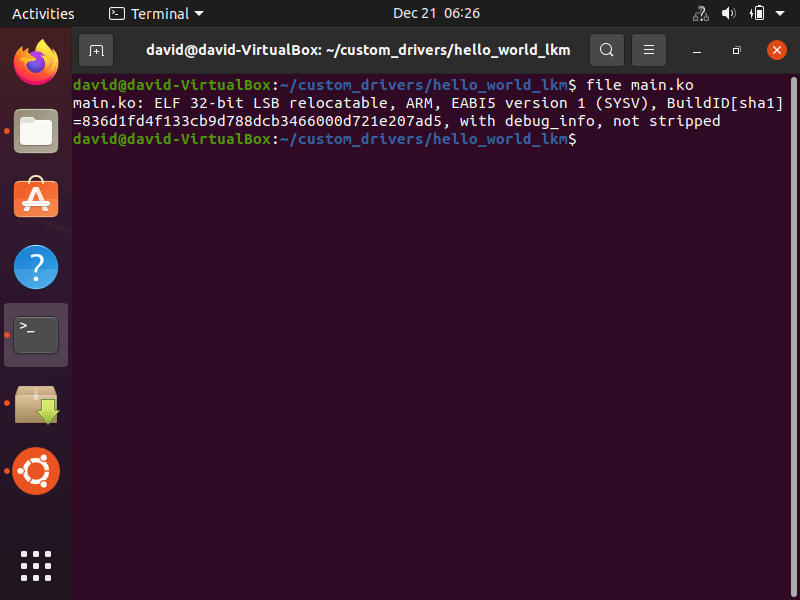Open Ubuntu Software from the dock
This screenshot has height=600, width=800.
coord(36,198)
